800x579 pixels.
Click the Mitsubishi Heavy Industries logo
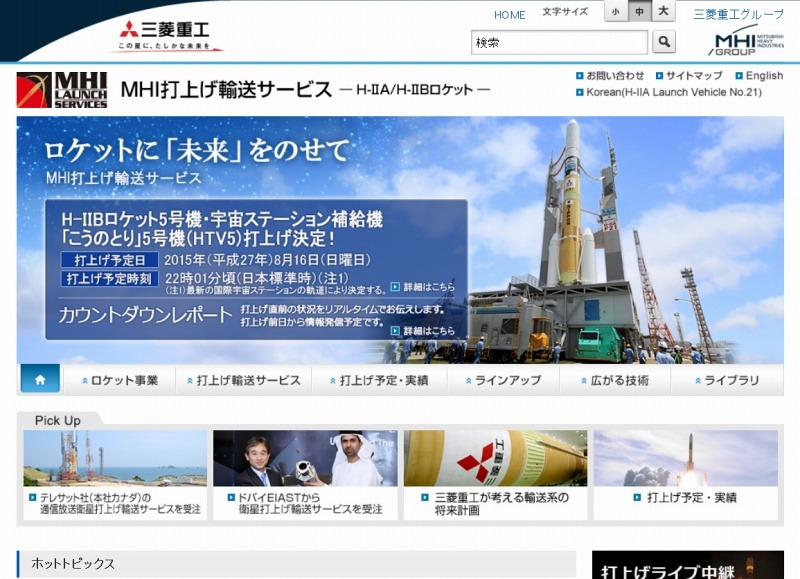(165, 36)
